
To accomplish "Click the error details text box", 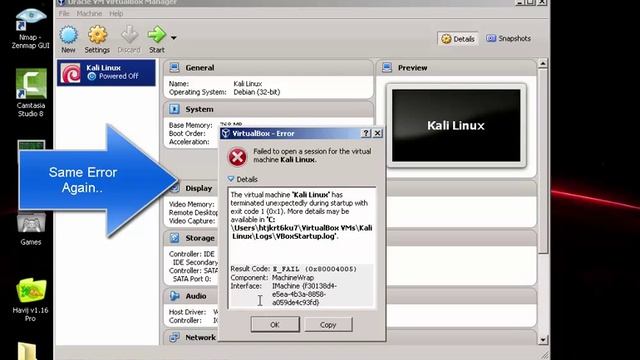I will click(302, 247).
